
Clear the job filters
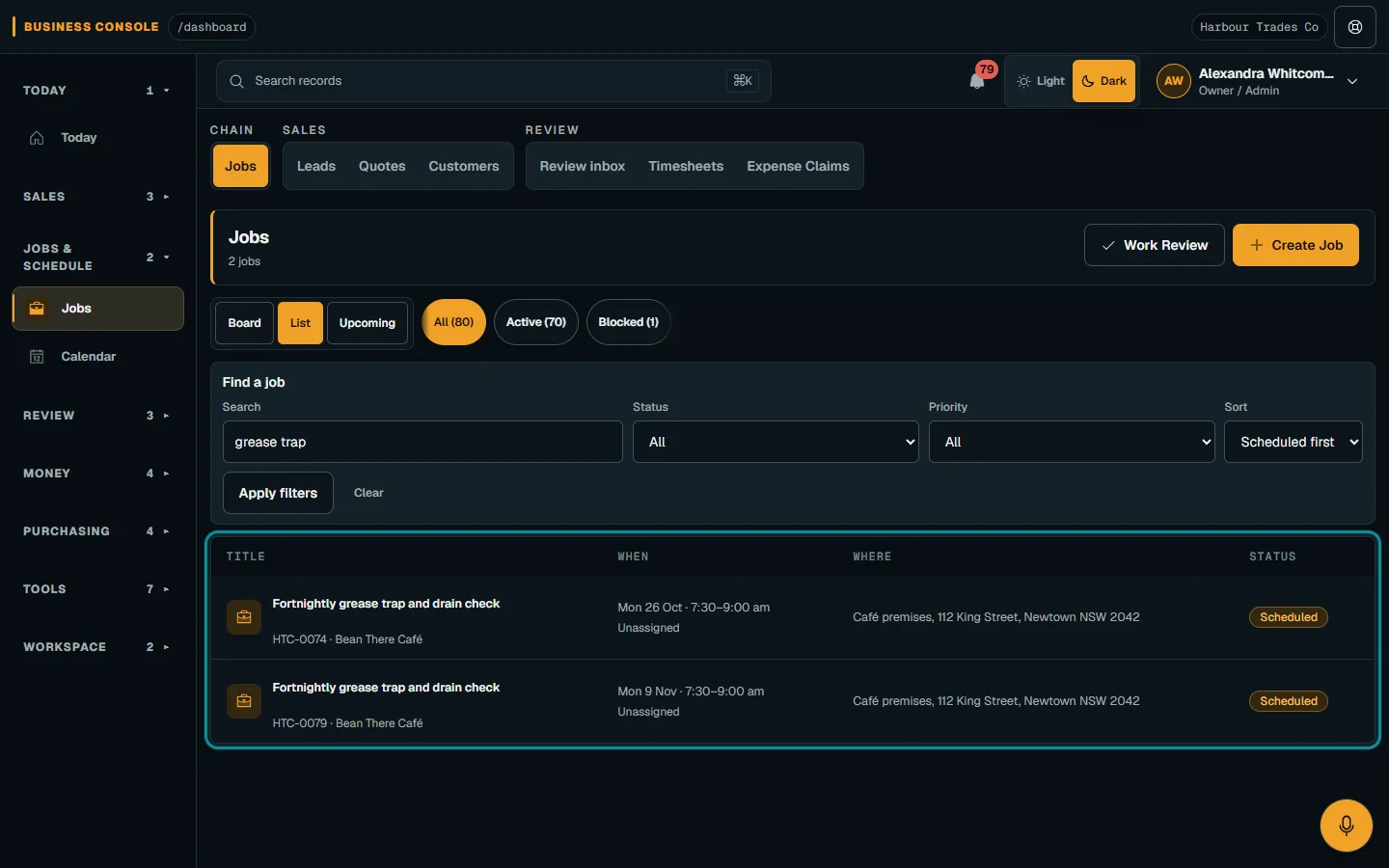click(x=368, y=493)
